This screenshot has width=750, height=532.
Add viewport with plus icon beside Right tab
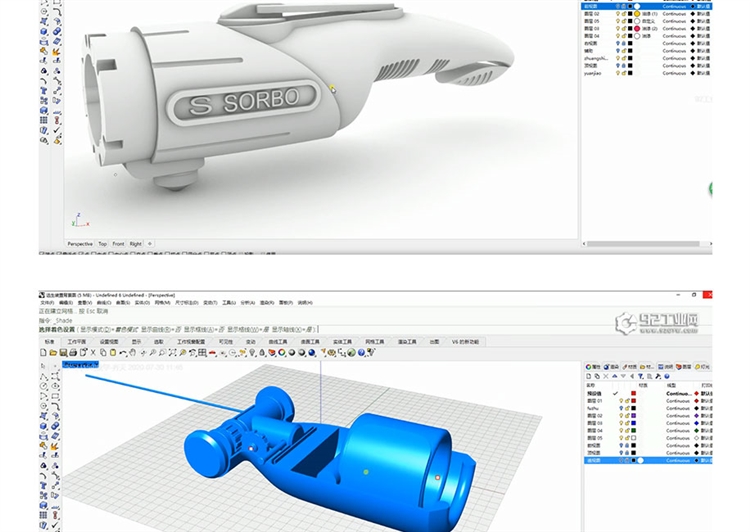pos(150,244)
